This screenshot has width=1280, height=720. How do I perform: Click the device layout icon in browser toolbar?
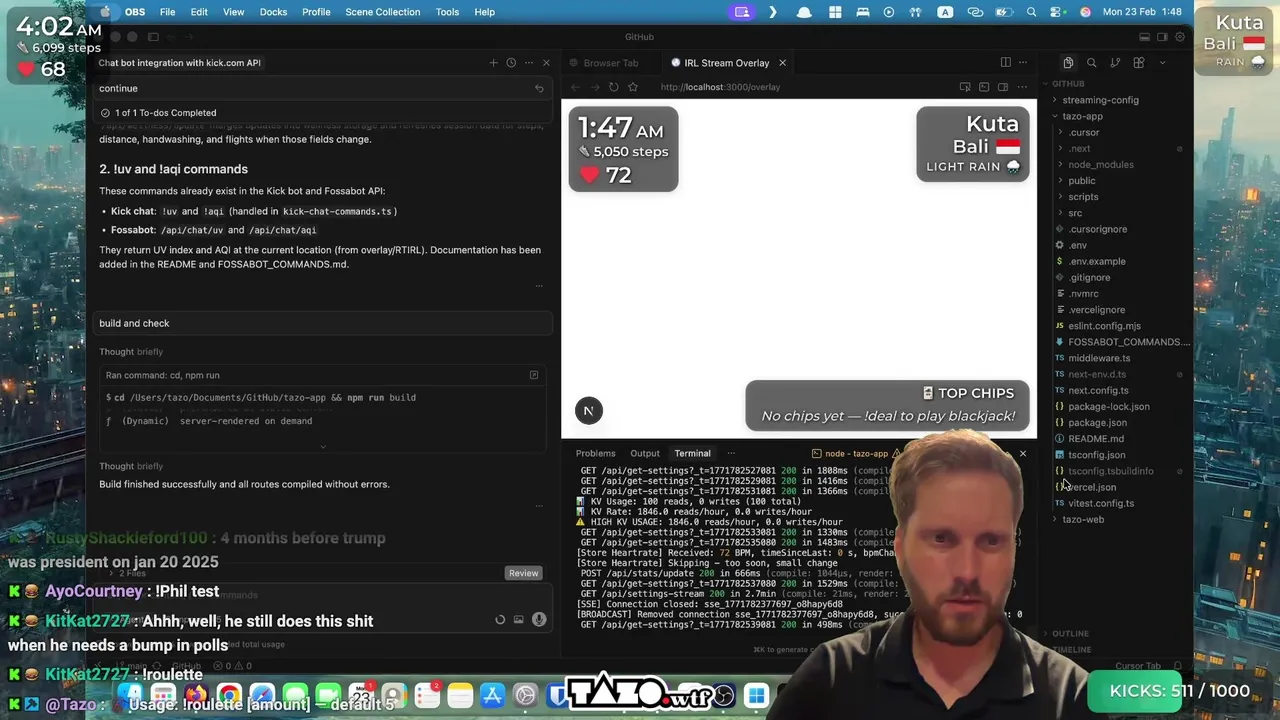(1003, 87)
